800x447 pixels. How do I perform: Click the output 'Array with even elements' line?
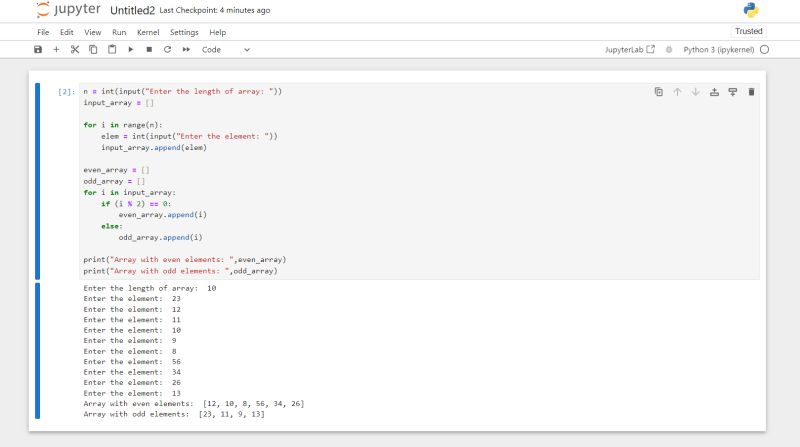click(x=194, y=404)
